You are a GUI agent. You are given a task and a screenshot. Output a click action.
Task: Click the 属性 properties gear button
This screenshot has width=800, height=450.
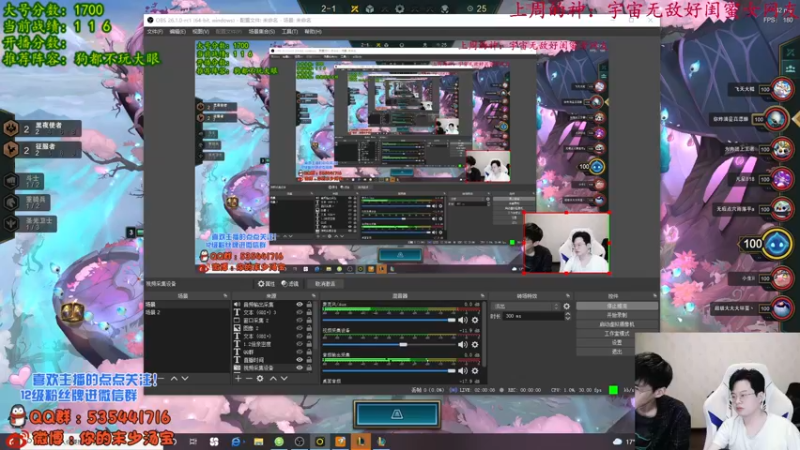pyautogui.click(x=266, y=284)
